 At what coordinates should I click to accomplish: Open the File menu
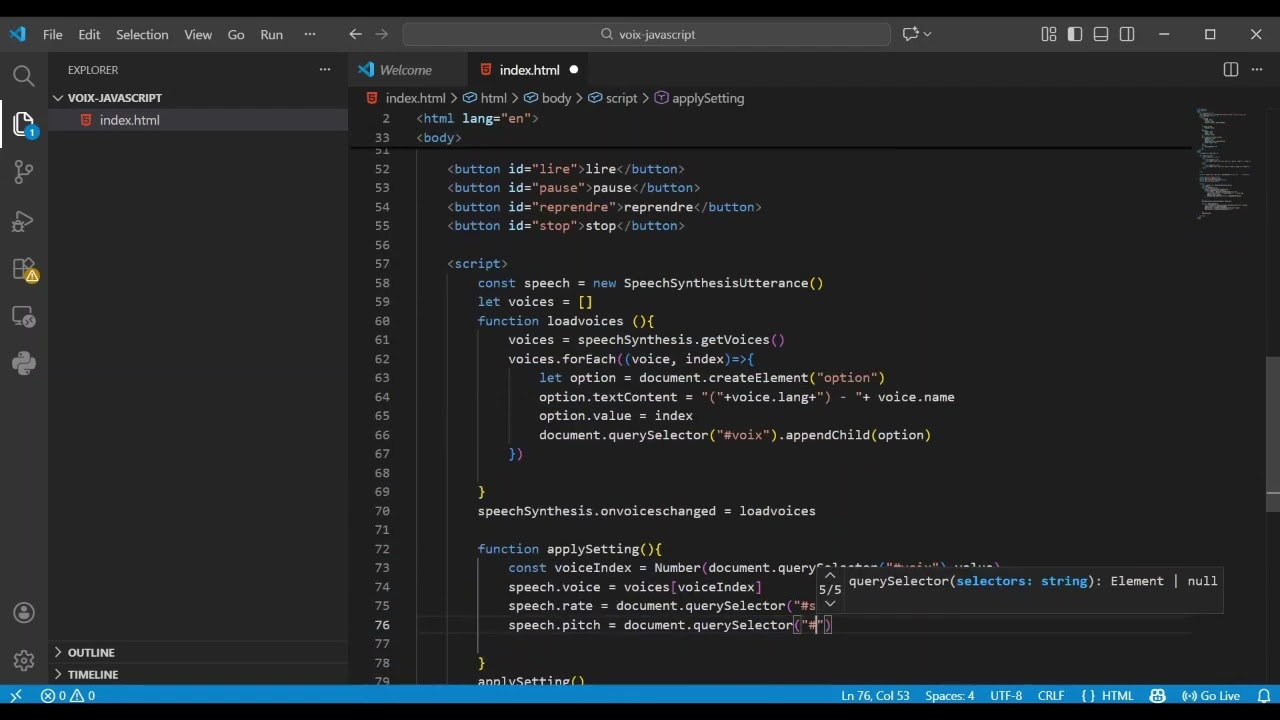coord(52,34)
